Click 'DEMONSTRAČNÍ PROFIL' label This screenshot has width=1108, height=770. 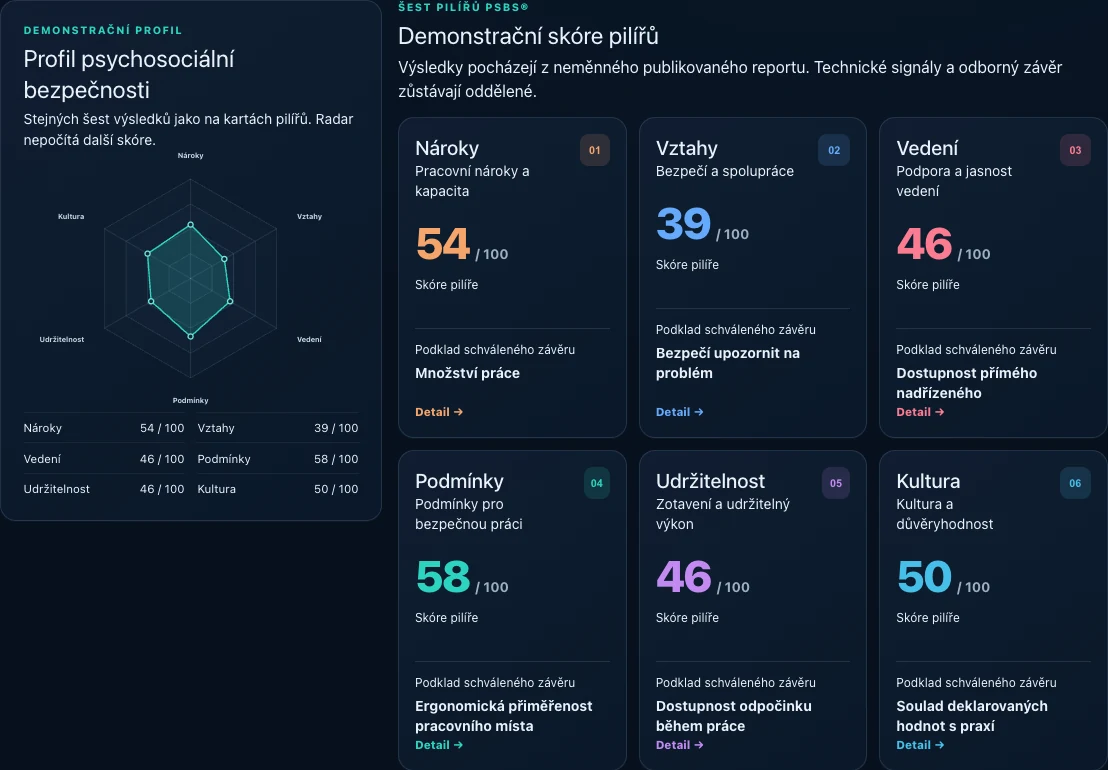[x=103, y=30]
